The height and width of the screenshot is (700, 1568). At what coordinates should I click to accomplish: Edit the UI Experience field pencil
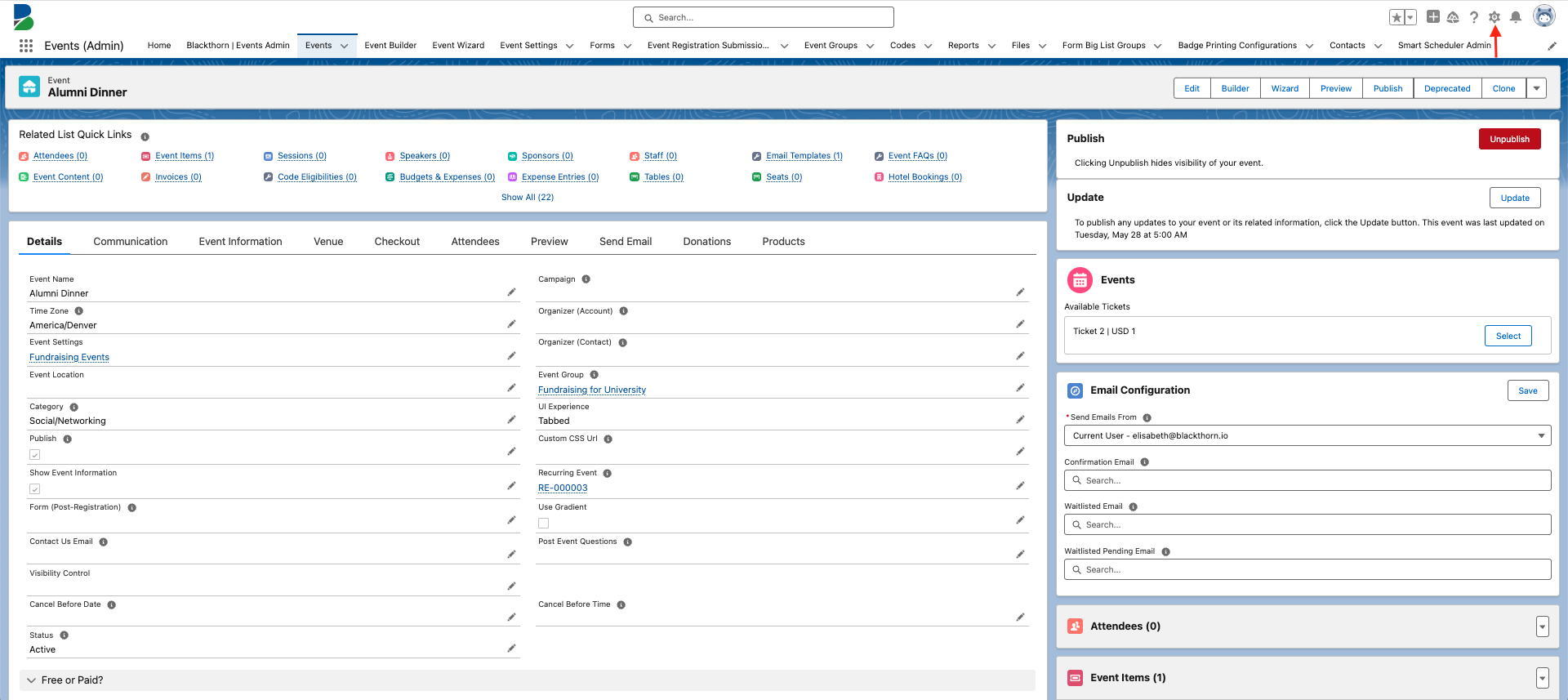(1020, 420)
